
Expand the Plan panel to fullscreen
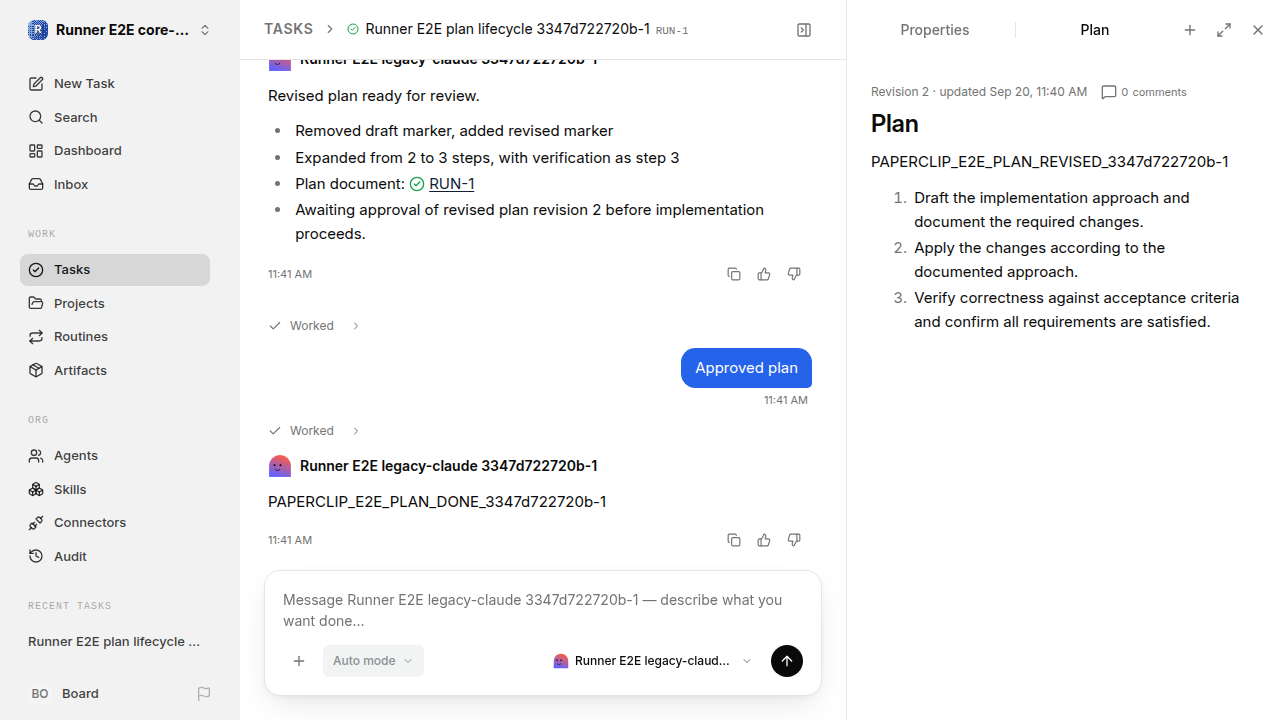click(1224, 30)
